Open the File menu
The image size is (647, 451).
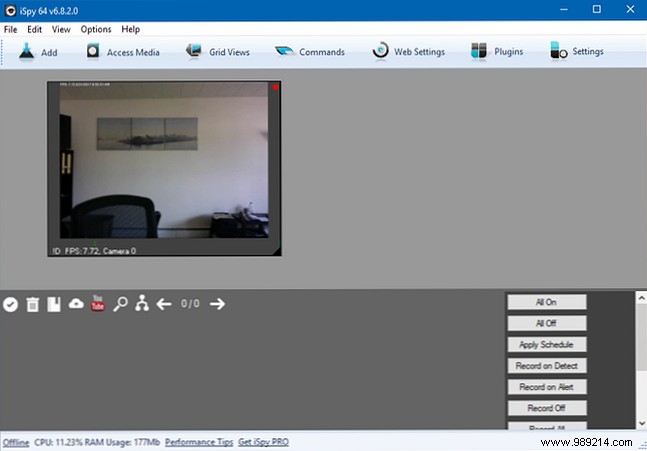10,29
